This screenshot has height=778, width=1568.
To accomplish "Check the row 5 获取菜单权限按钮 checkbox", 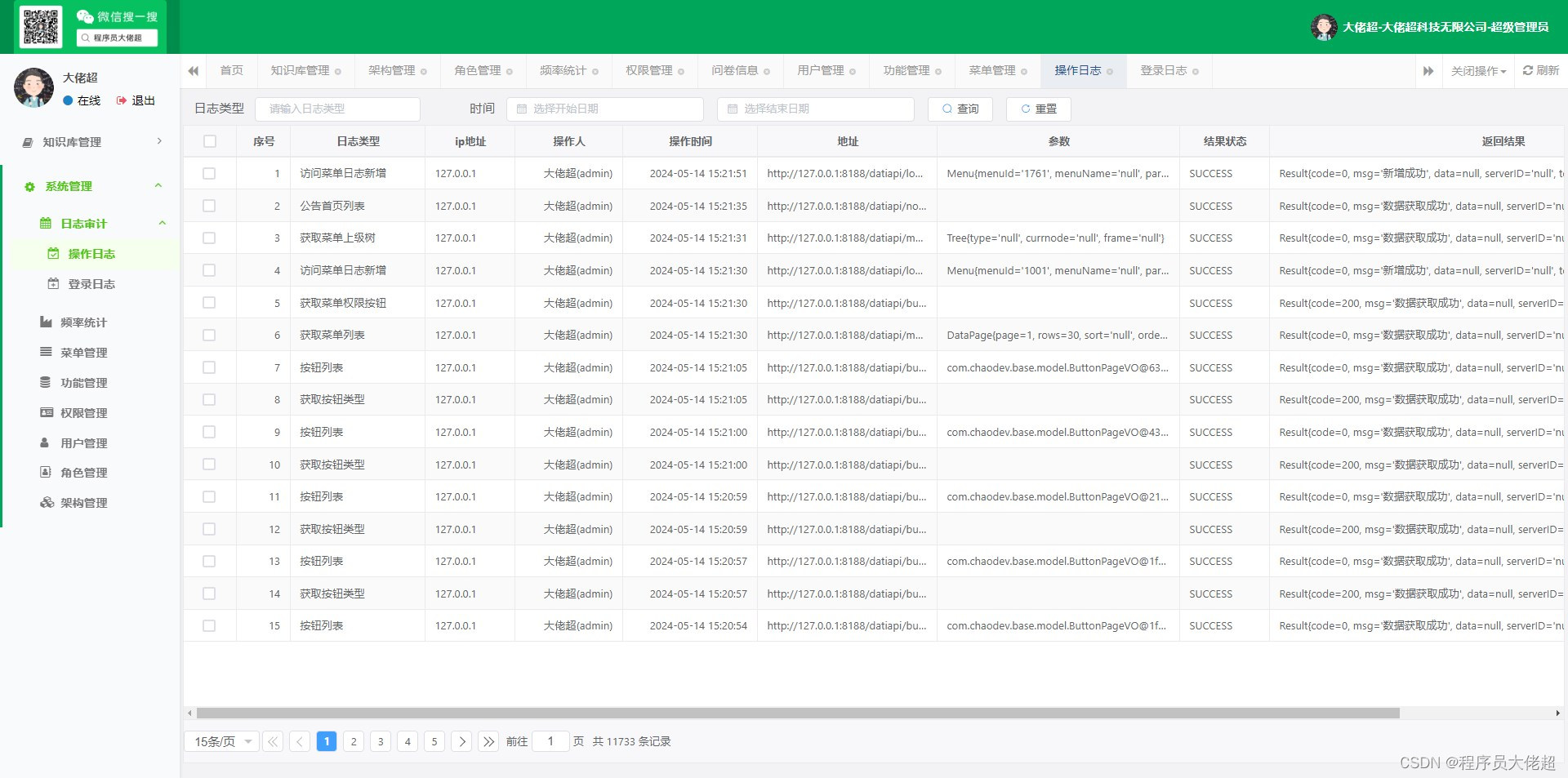I will click(x=209, y=303).
